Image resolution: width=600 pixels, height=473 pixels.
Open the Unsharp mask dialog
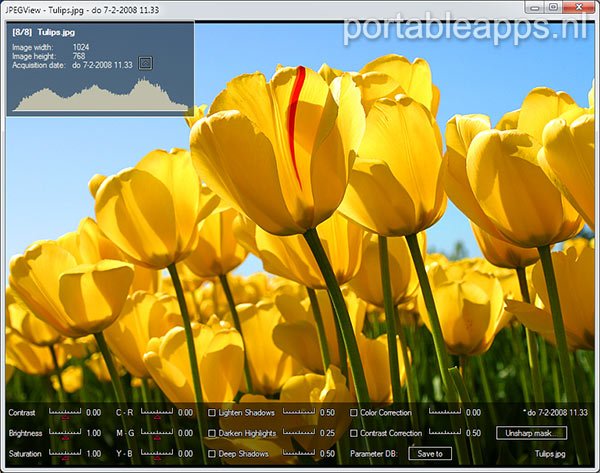[531, 433]
